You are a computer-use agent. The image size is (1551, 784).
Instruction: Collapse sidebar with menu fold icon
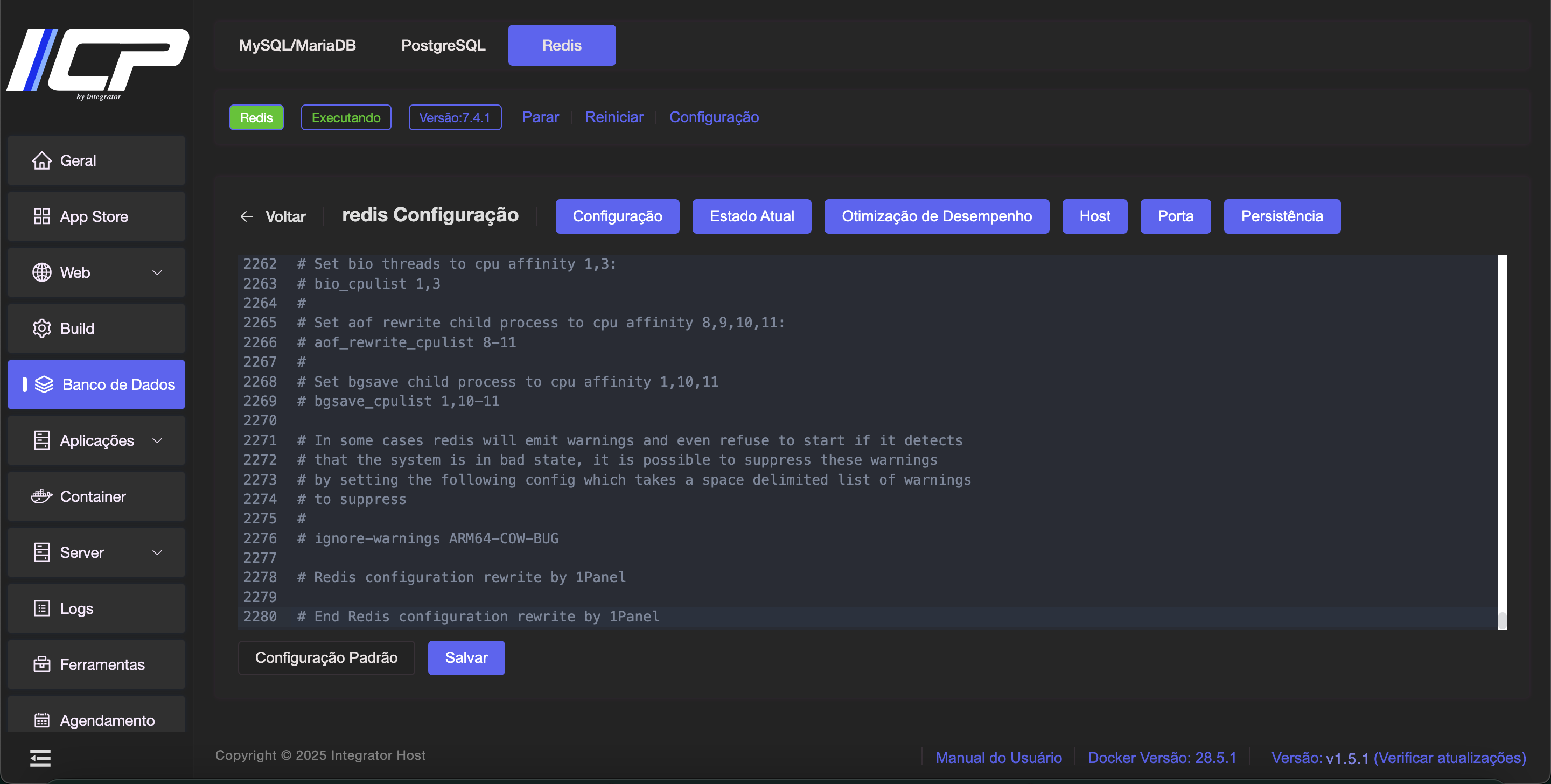coord(40,758)
